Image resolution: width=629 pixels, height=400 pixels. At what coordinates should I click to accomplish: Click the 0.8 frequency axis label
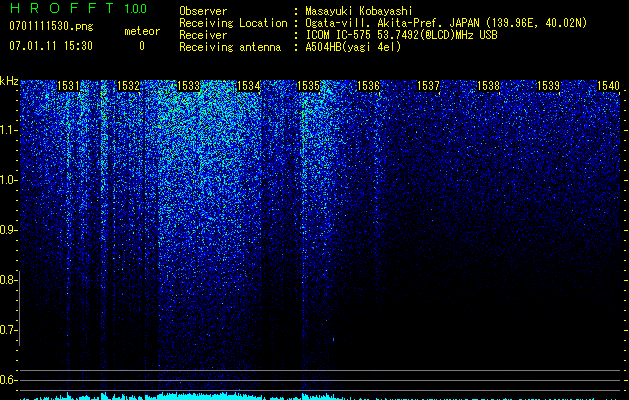pos(8,280)
